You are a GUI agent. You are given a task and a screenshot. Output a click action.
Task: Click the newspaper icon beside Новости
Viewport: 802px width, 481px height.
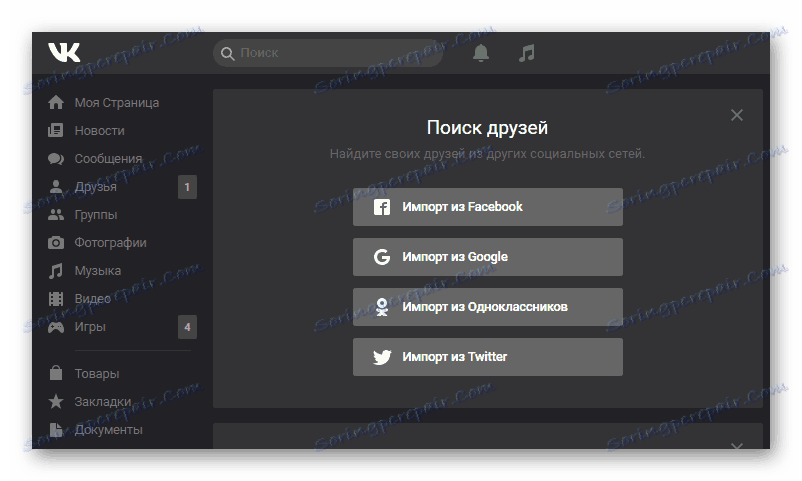56,130
